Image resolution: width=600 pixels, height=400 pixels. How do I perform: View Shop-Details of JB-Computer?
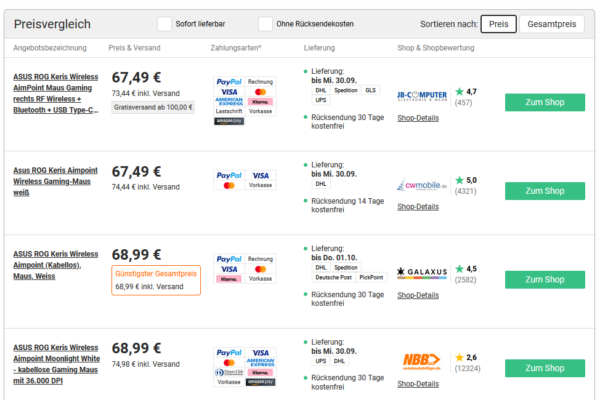click(x=418, y=118)
